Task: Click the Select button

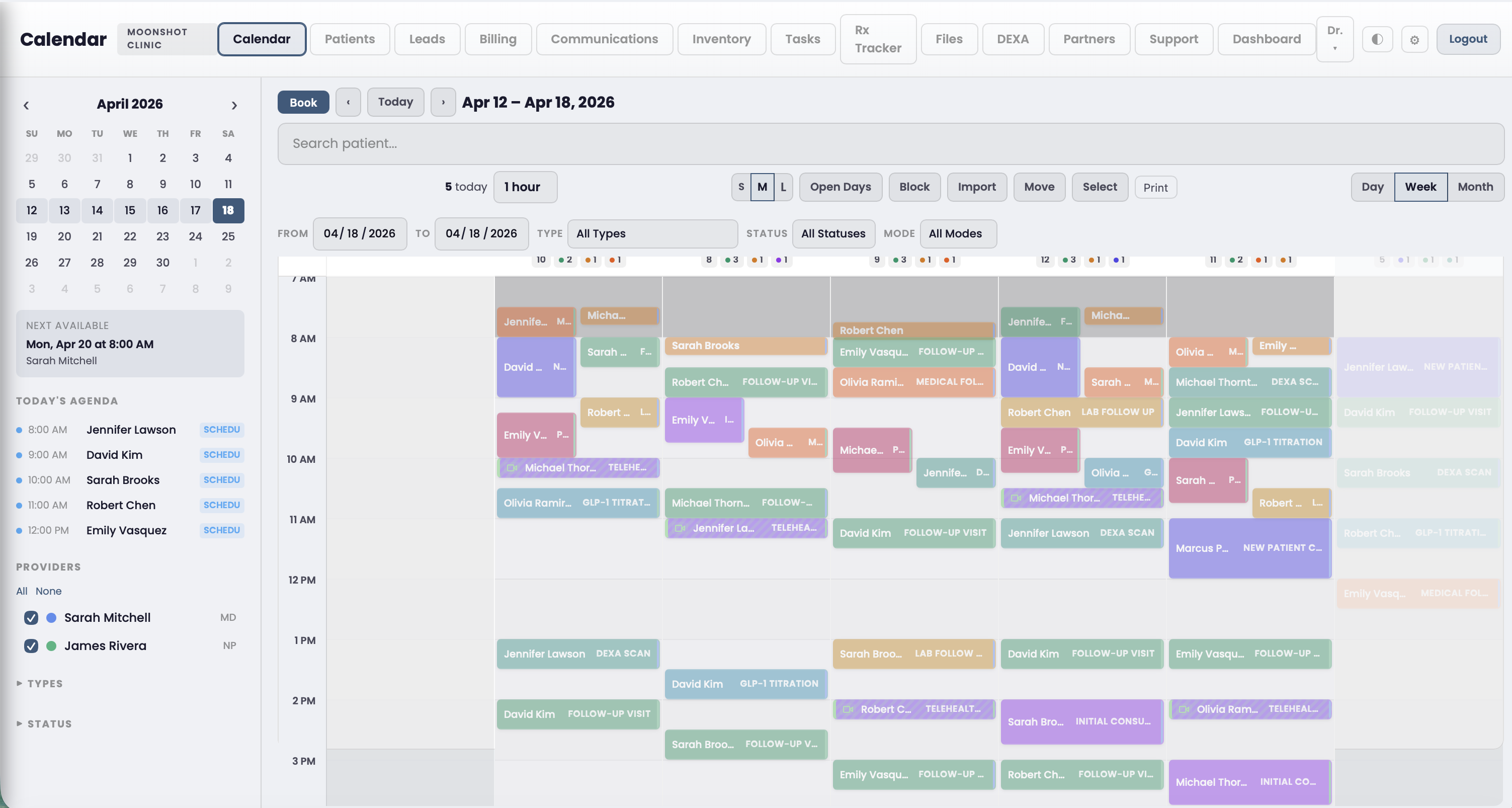Action: (x=1100, y=187)
